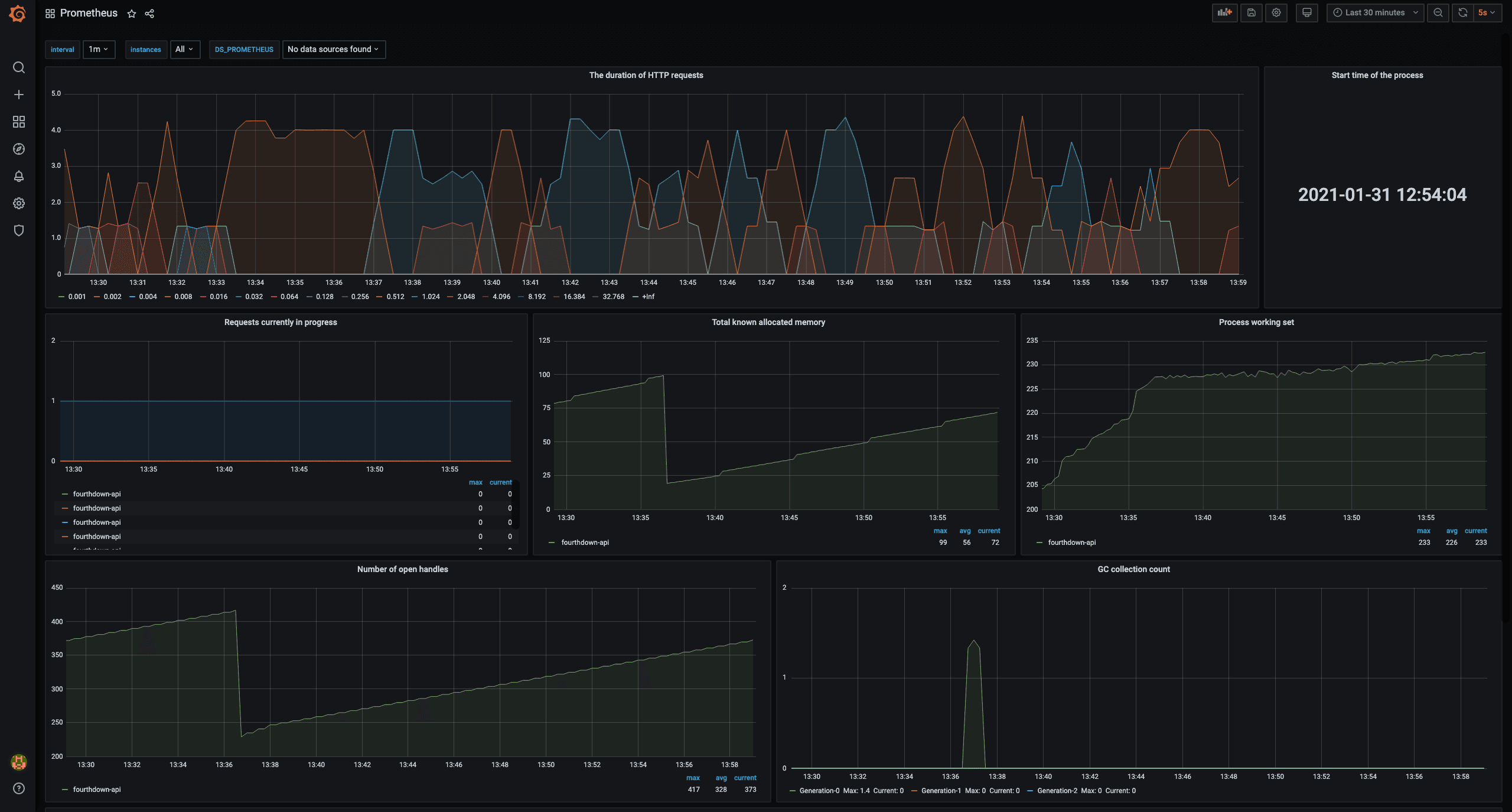Expand the instances All dropdown

pos(184,49)
